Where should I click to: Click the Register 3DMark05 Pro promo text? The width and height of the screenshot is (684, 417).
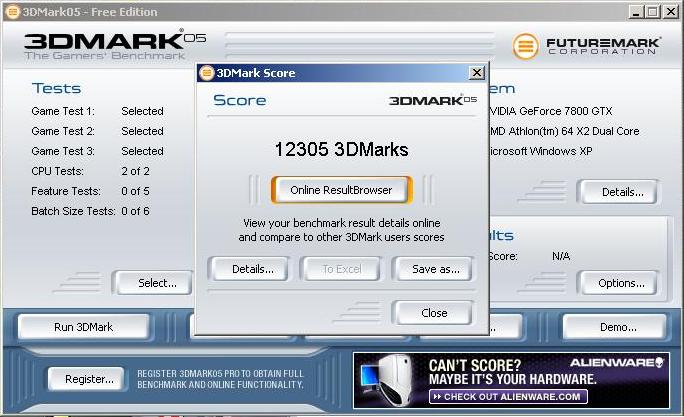coord(220,379)
